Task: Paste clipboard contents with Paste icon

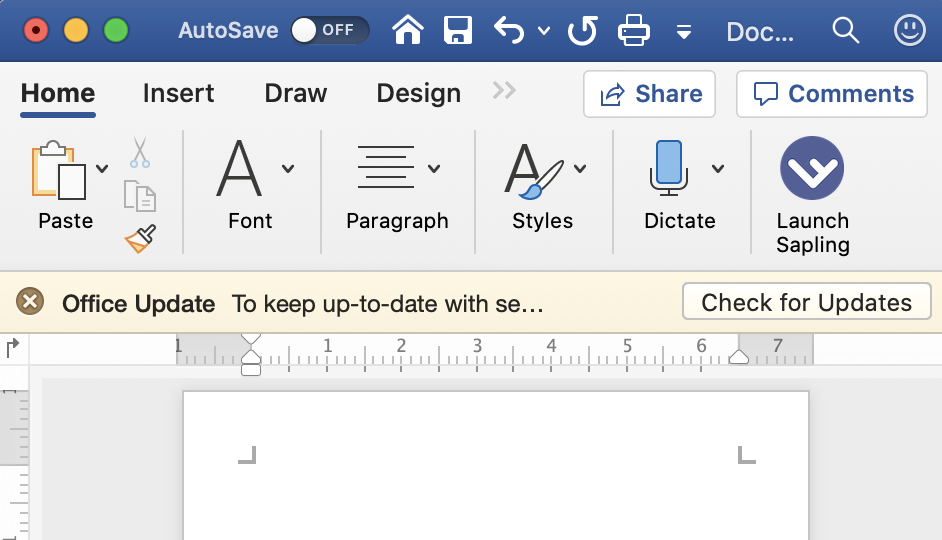Action: (59, 171)
